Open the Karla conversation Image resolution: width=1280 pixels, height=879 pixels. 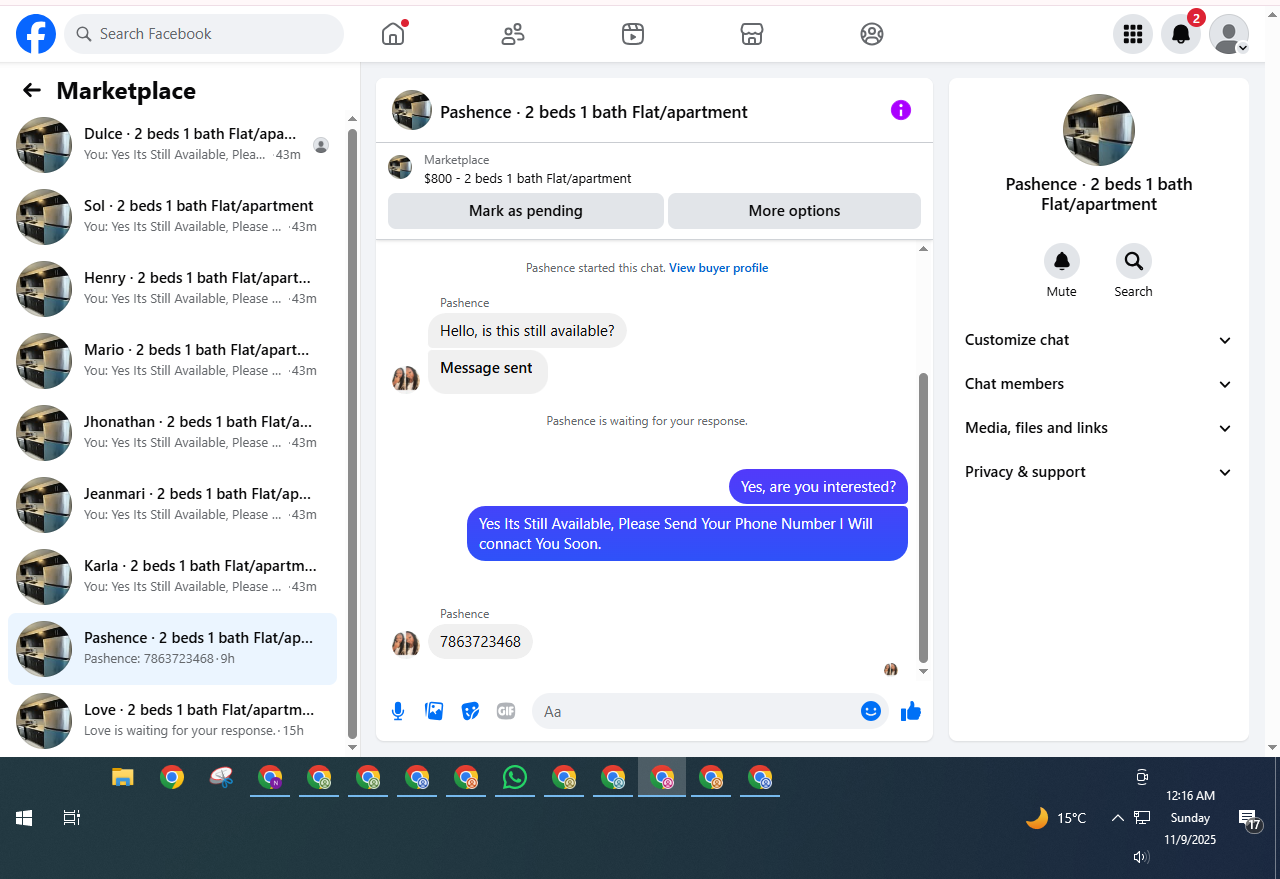pyautogui.click(x=172, y=577)
